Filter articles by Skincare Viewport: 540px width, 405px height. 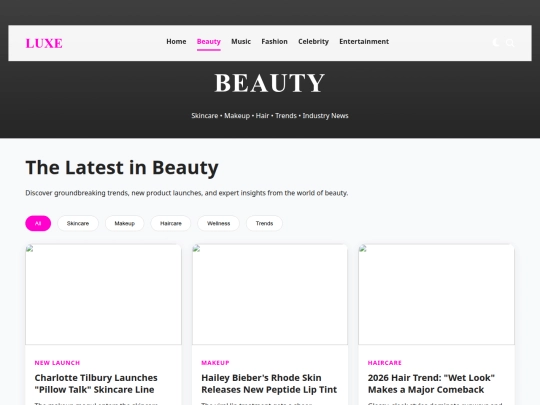click(x=78, y=224)
